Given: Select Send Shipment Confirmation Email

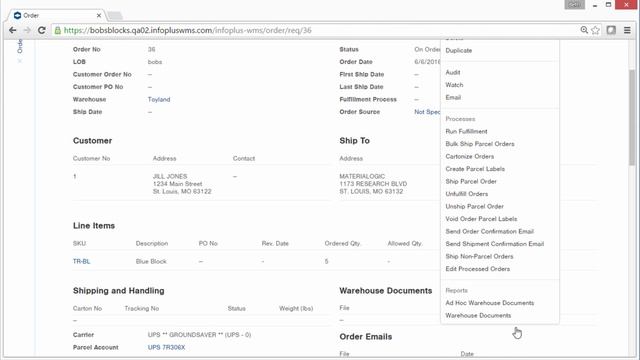Looking at the screenshot, I should pyautogui.click(x=495, y=244).
